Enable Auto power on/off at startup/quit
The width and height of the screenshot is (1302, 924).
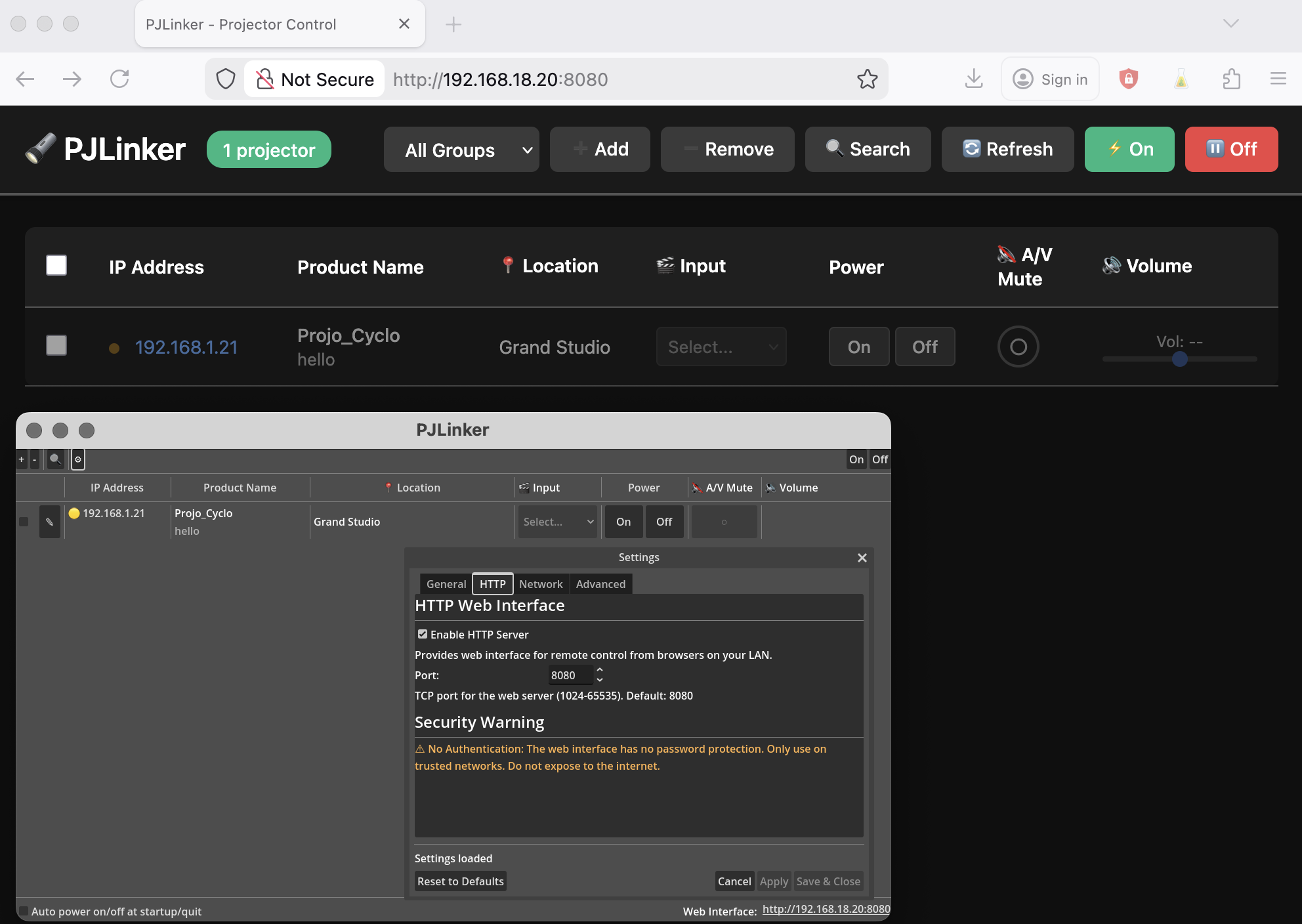(x=24, y=911)
